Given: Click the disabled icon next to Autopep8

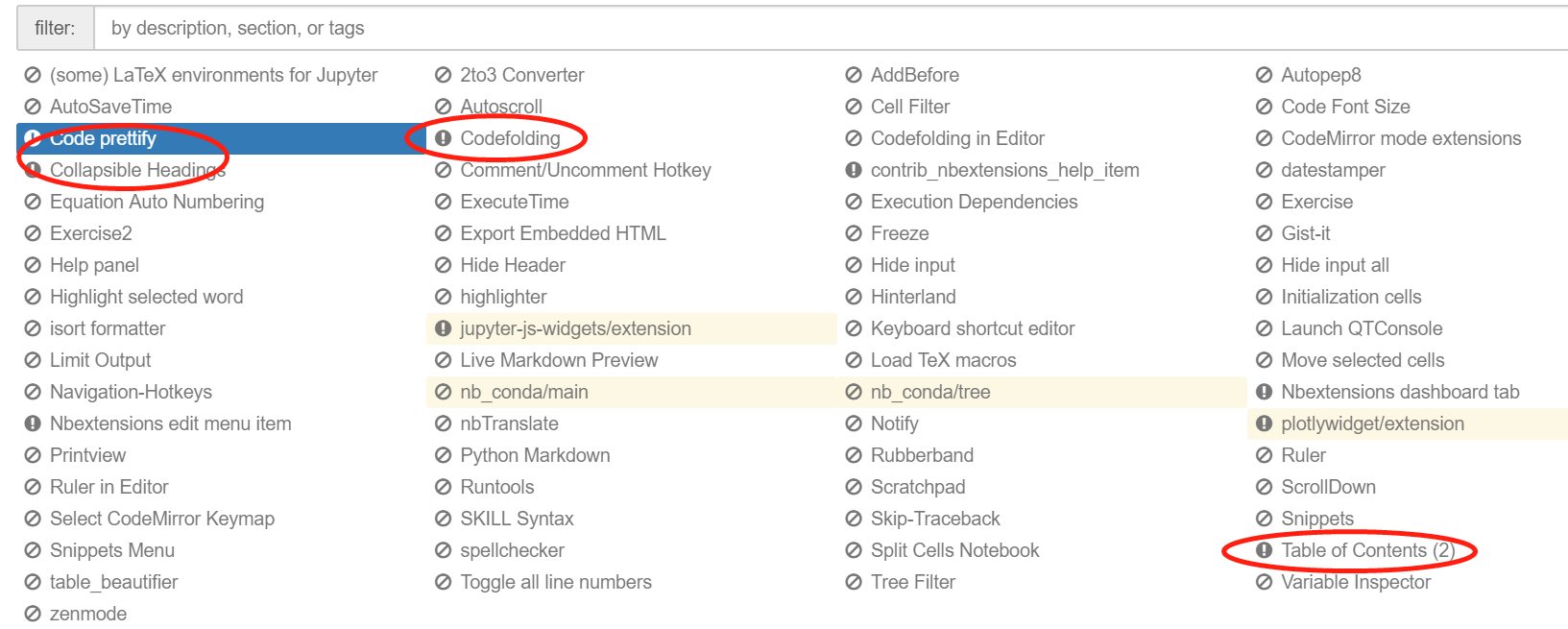Looking at the screenshot, I should (1264, 75).
